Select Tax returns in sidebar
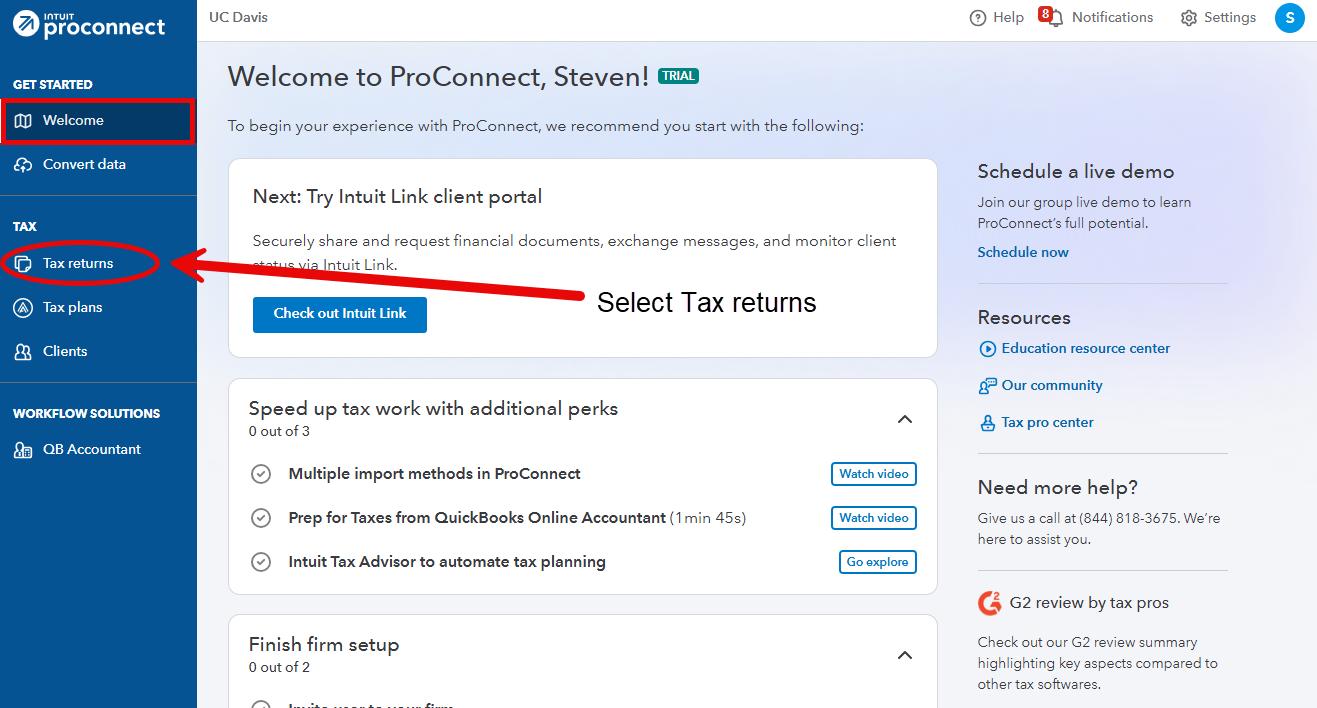 click(80, 264)
